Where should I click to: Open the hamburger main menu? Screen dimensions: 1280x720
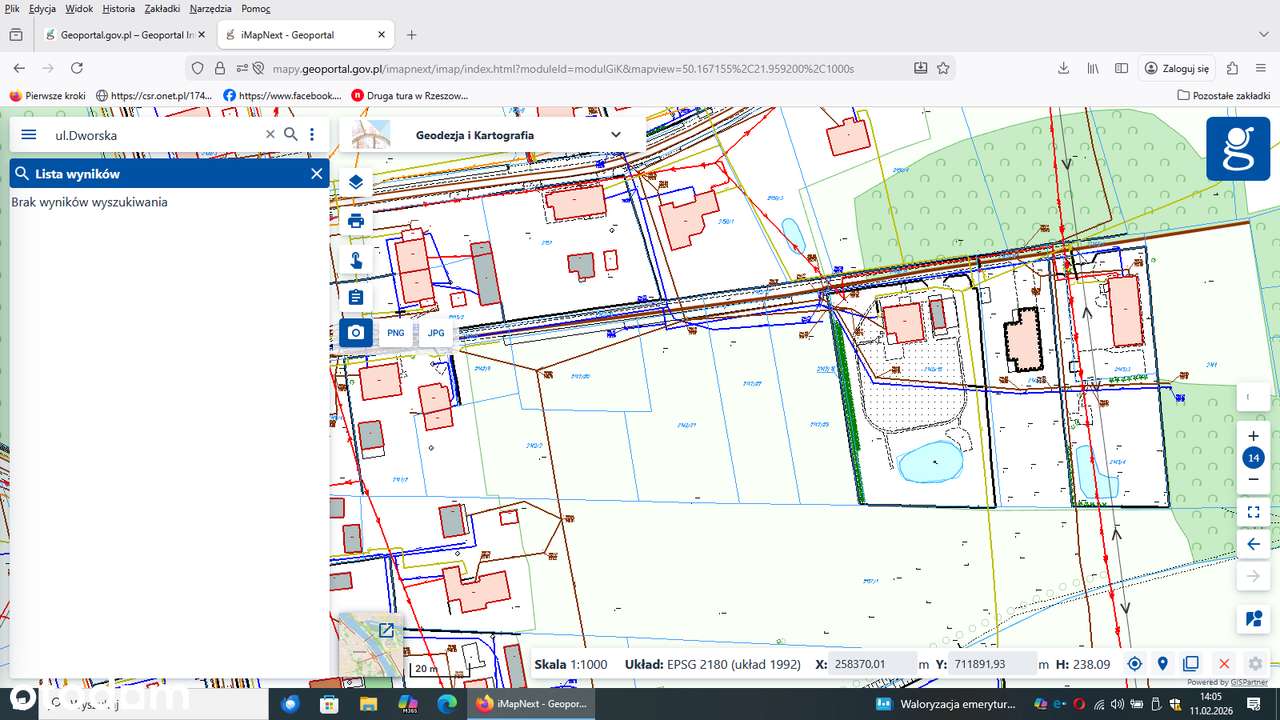[x=28, y=134]
